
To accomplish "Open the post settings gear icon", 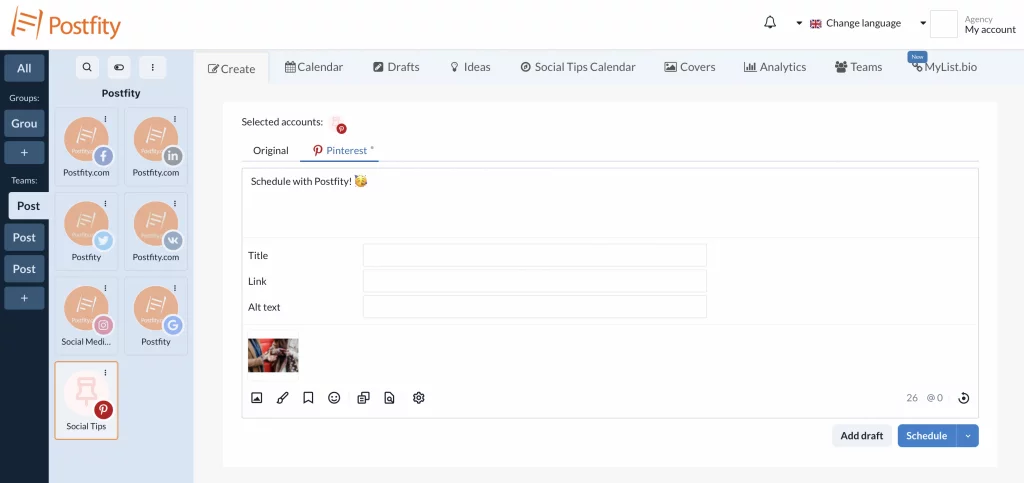I will click(419, 397).
